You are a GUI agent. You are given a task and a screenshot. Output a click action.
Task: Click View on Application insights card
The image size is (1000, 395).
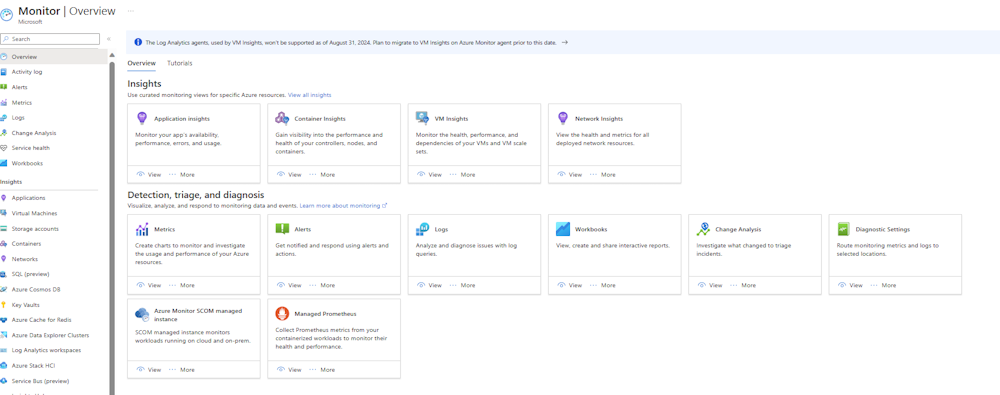(x=149, y=174)
